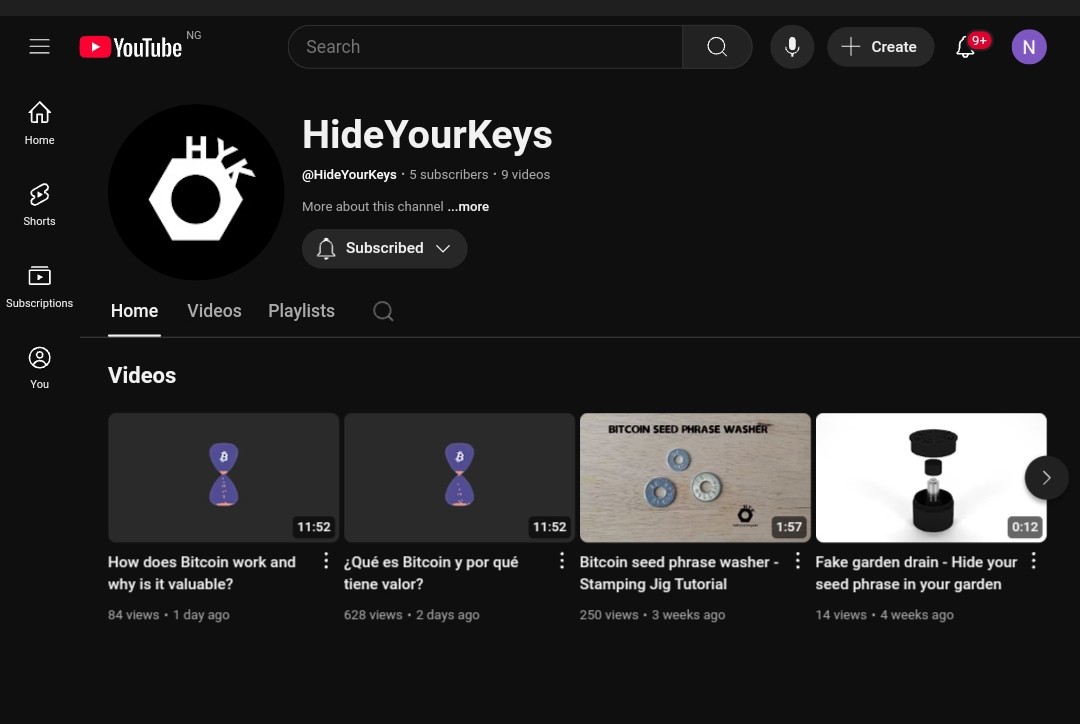Play the first 11:52 hourglass thumbnail
The width and height of the screenshot is (1080, 724).
(223, 477)
